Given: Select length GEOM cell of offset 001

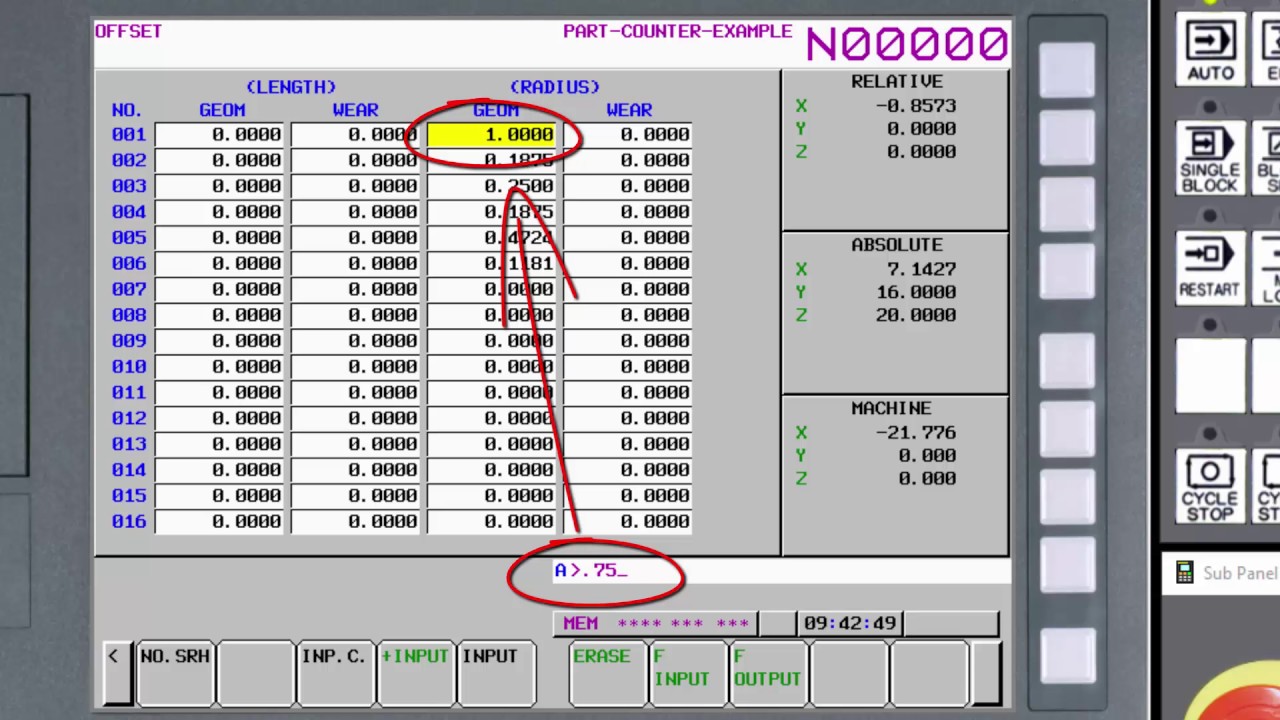Looking at the screenshot, I should point(219,134).
